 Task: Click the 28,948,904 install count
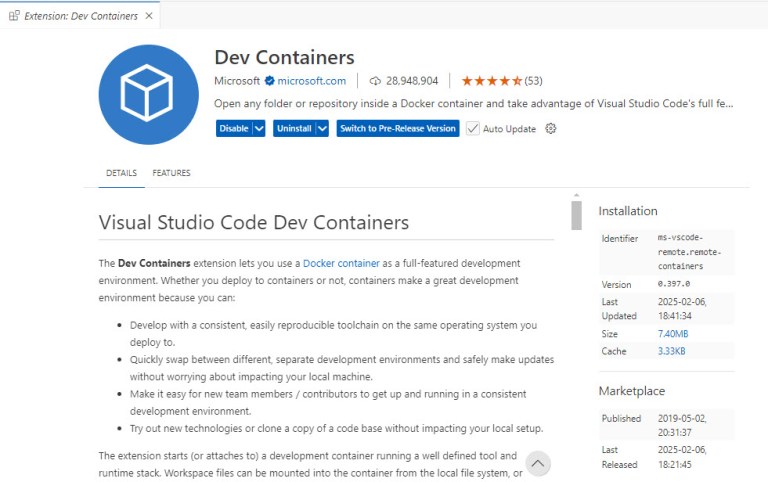[x=412, y=81]
